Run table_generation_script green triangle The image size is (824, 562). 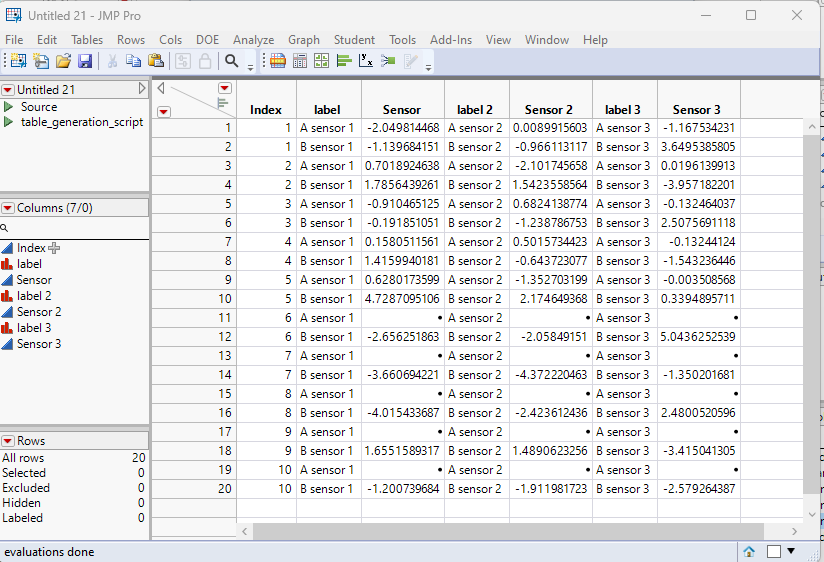click(x=8, y=122)
